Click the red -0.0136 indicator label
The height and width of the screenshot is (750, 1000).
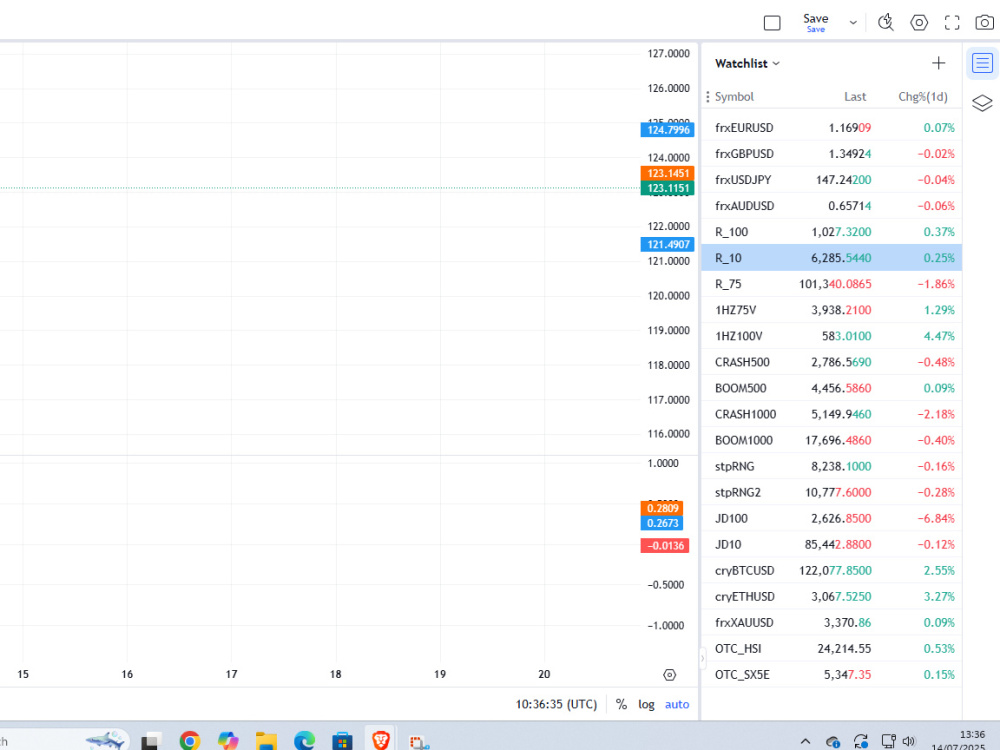coord(665,546)
